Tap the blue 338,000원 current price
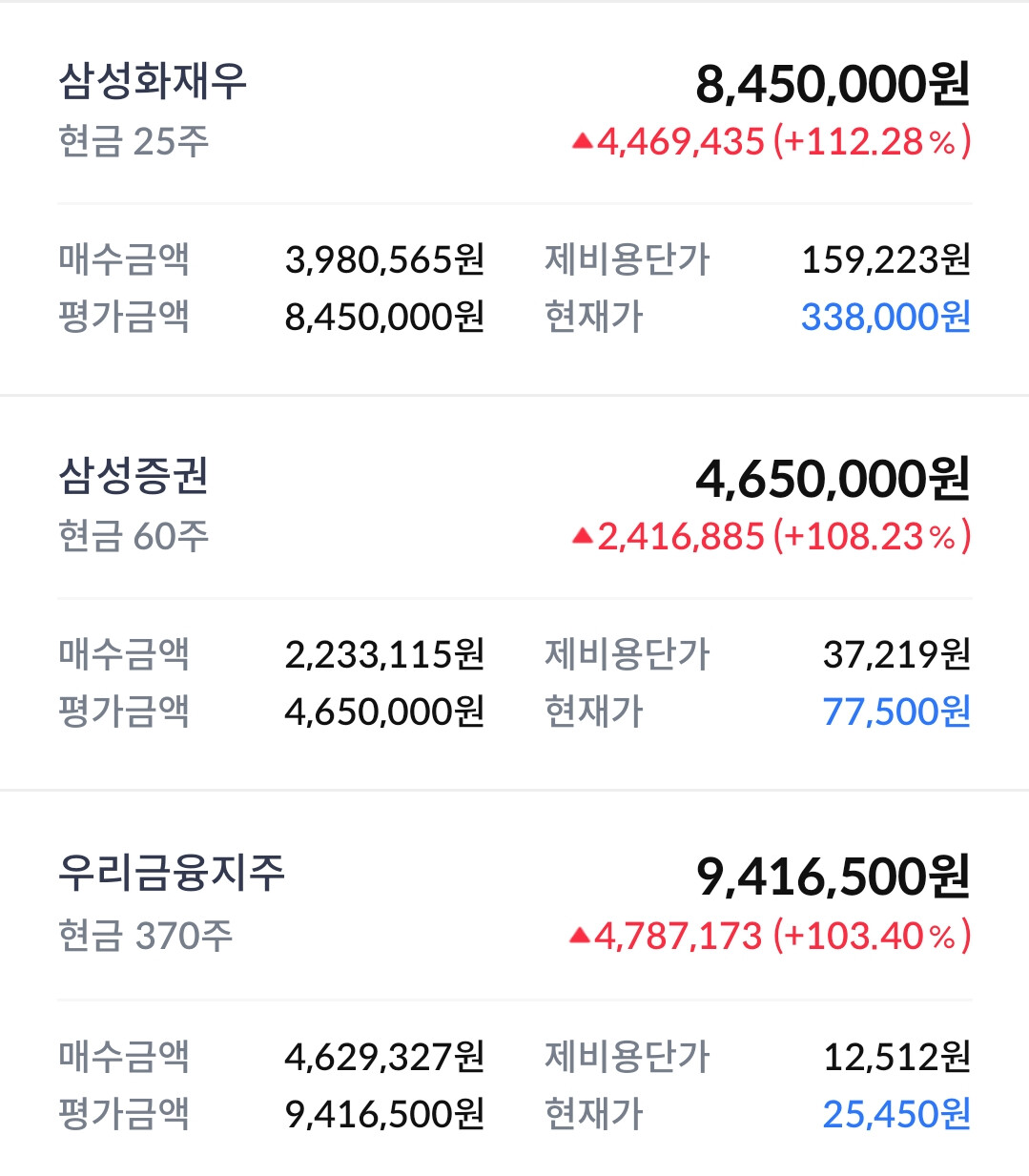The width and height of the screenshot is (1029, 1176). (885, 317)
